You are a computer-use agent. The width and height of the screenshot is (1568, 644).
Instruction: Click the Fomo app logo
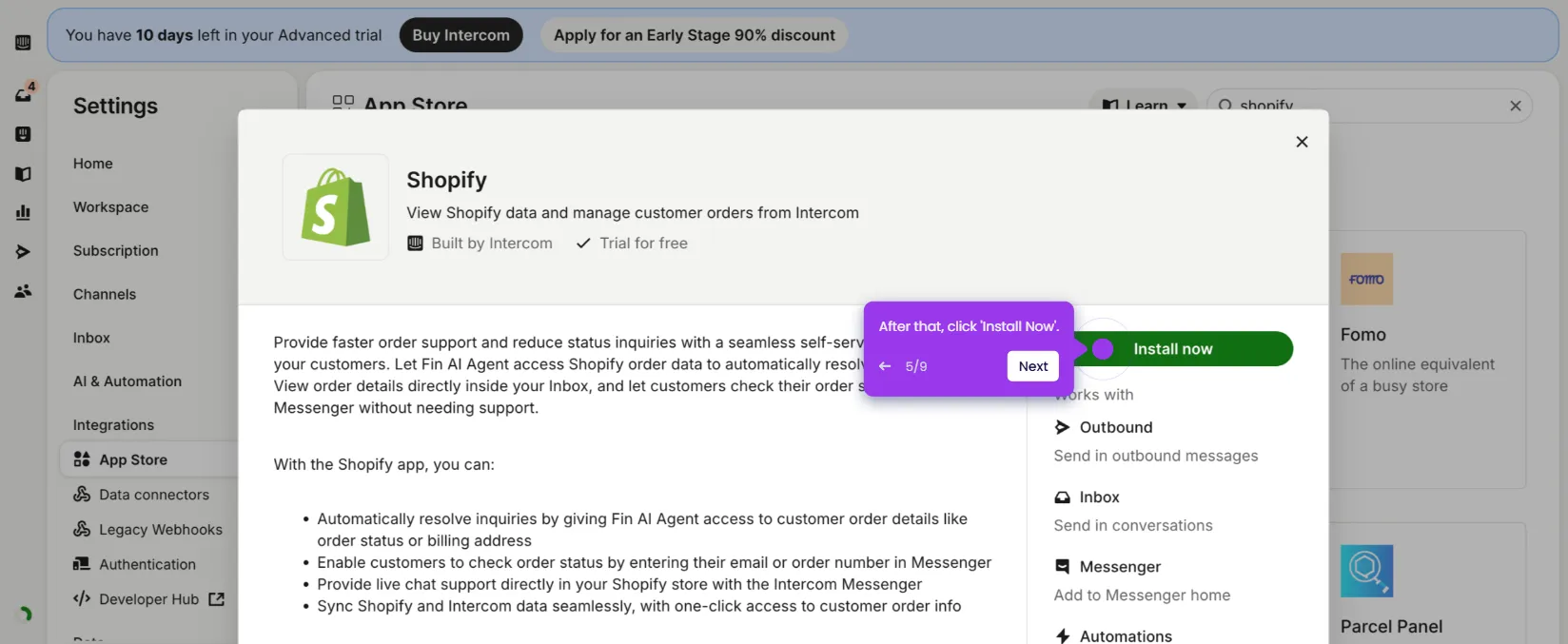coord(1366,279)
